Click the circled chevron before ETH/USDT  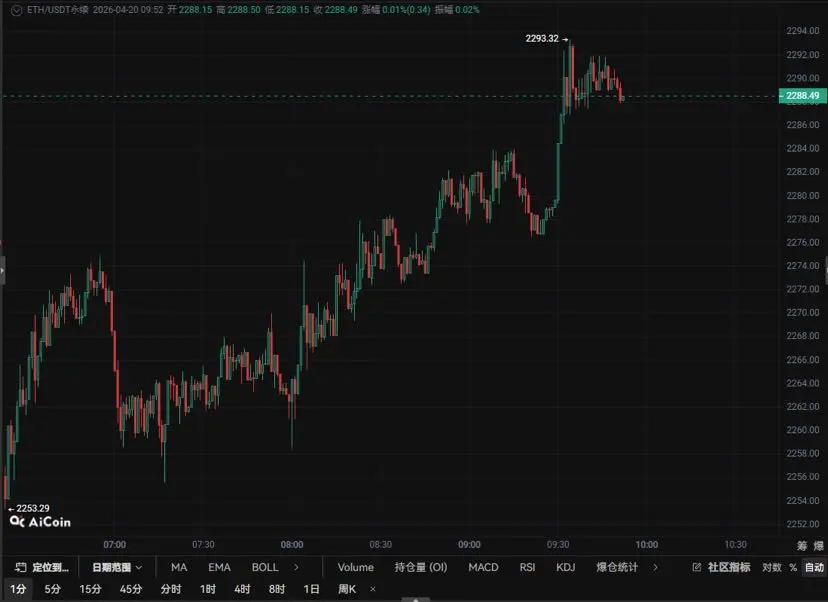coord(16,10)
